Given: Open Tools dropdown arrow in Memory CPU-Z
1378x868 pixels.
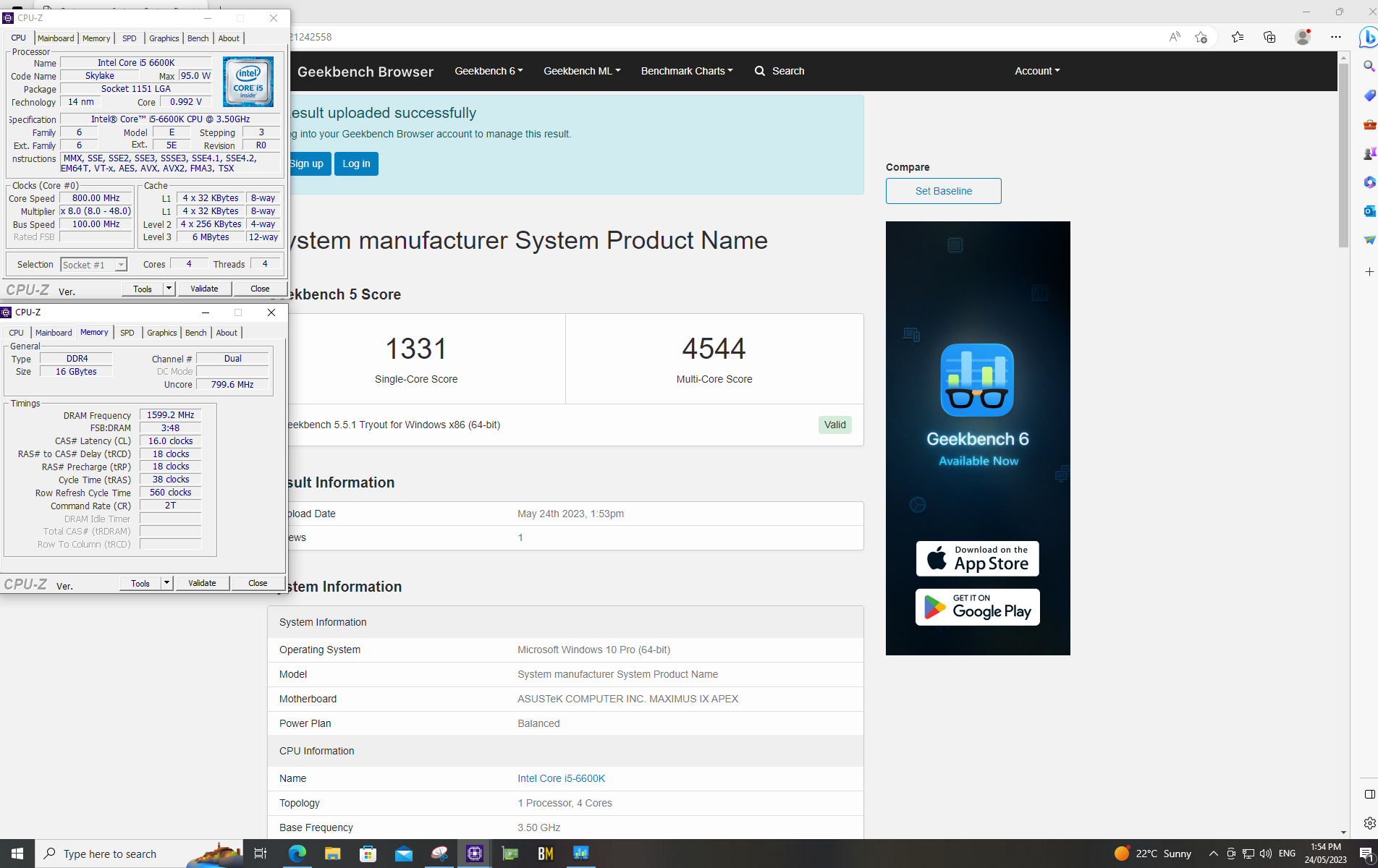Looking at the screenshot, I should point(166,582).
